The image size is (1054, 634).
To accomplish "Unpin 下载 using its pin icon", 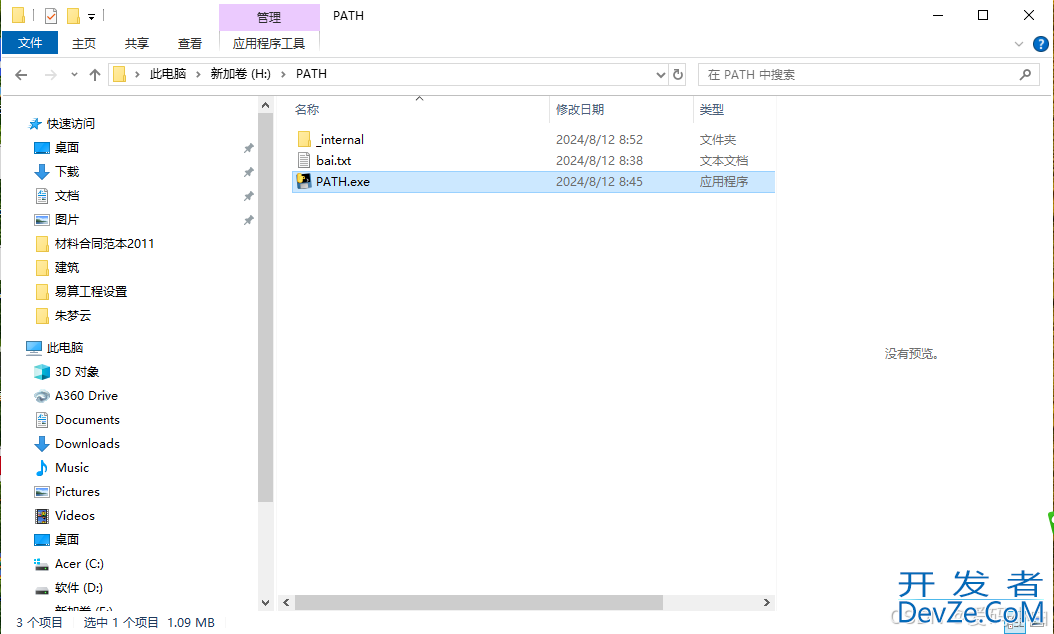I will pos(248,172).
